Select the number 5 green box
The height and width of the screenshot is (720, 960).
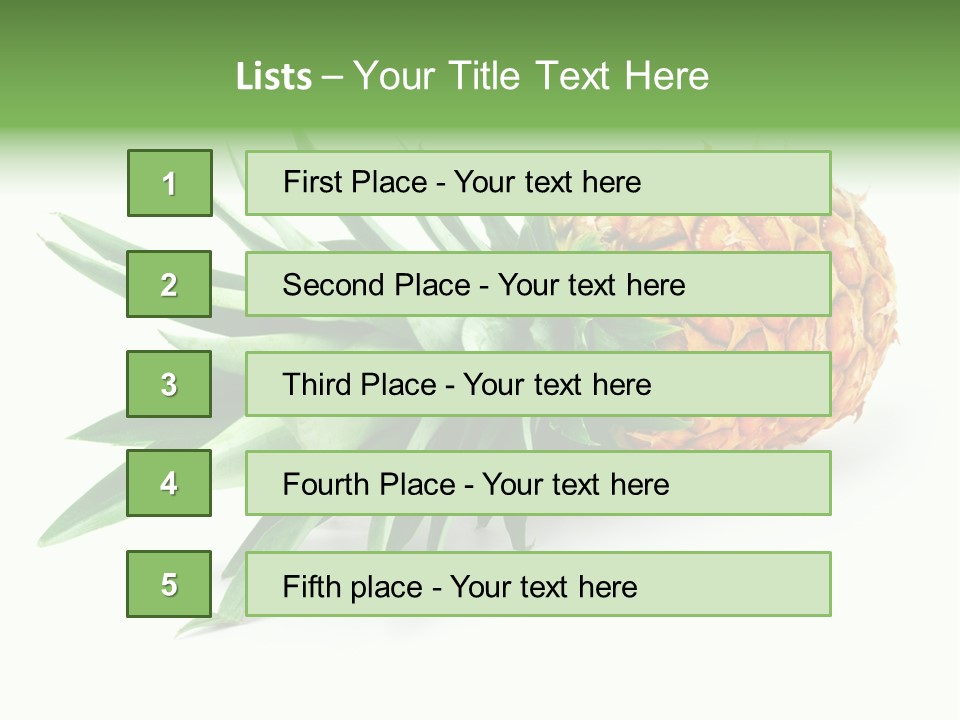coord(169,584)
